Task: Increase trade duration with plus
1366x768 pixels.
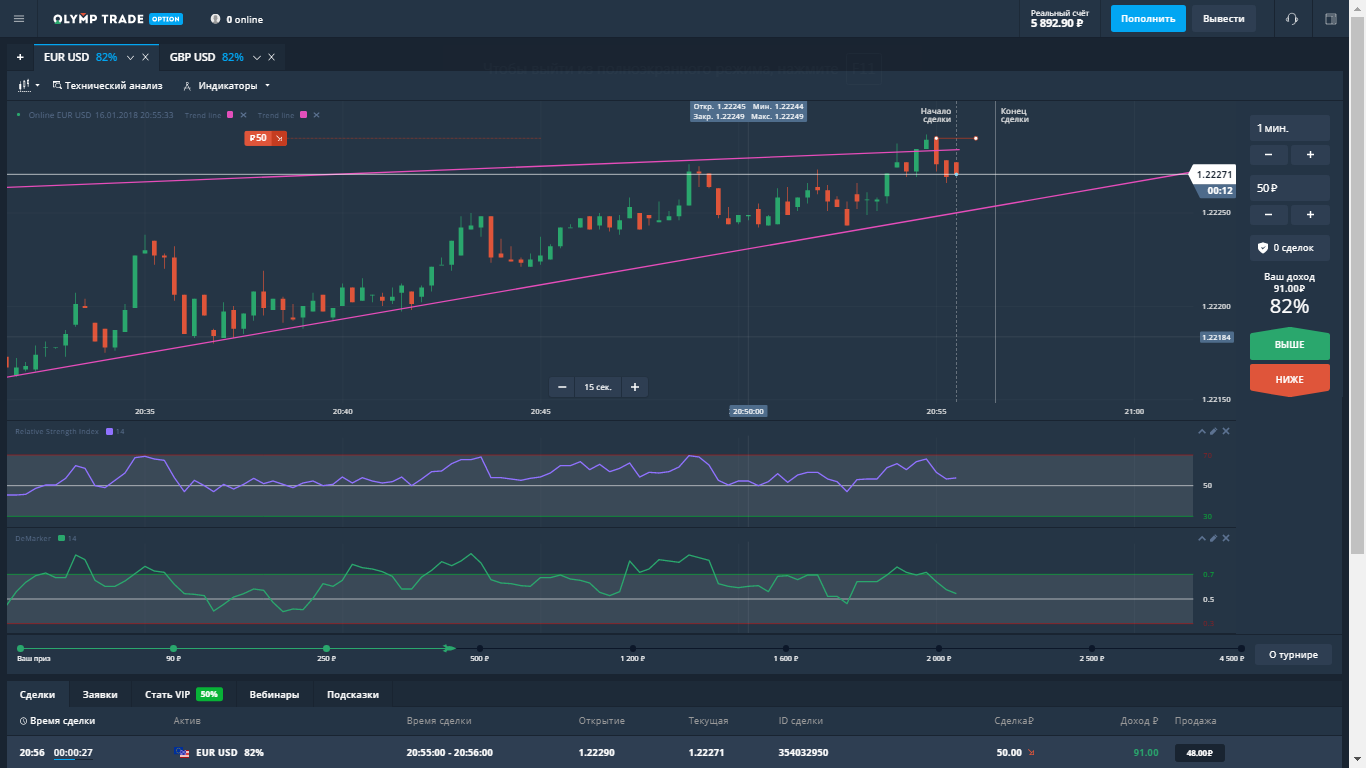Action: (x=1310, y=155)
